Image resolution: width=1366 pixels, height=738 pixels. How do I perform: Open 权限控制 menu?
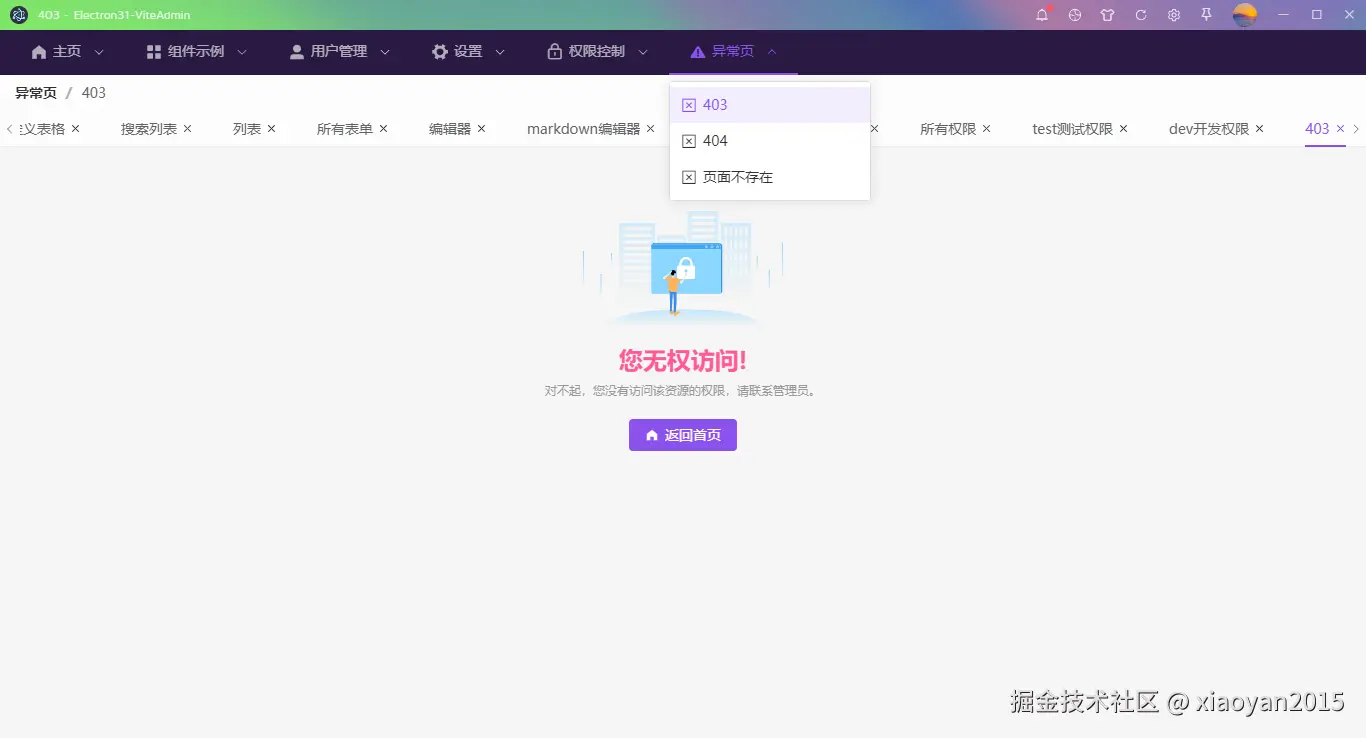597,52
